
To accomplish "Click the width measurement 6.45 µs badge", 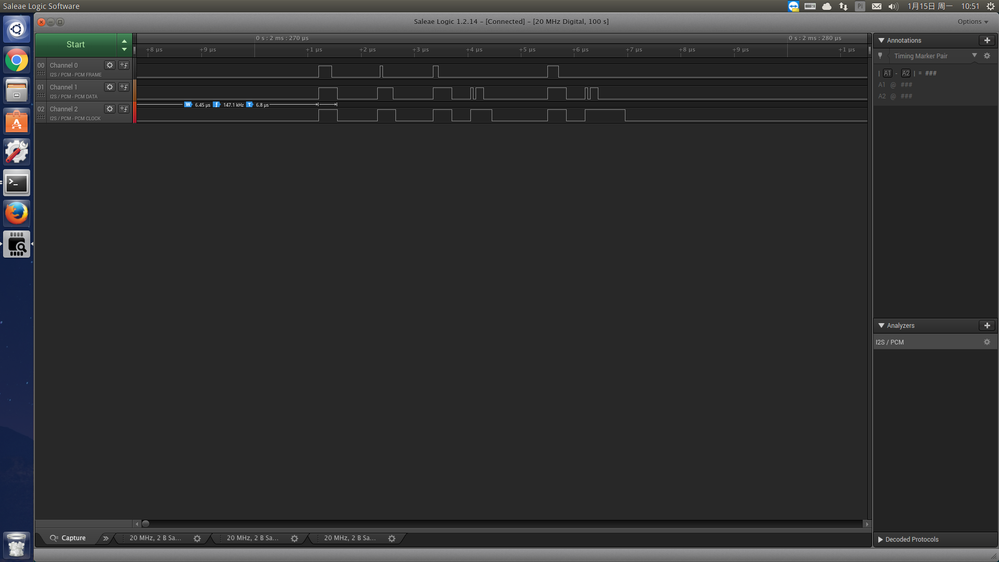I will point(198,104).
